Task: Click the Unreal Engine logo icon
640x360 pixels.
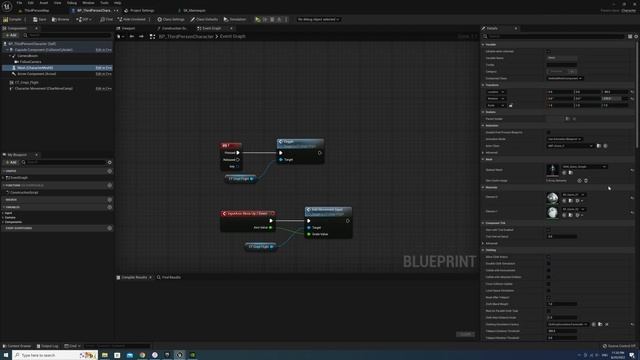Action: pyautogui.click(x=7, y=7)
